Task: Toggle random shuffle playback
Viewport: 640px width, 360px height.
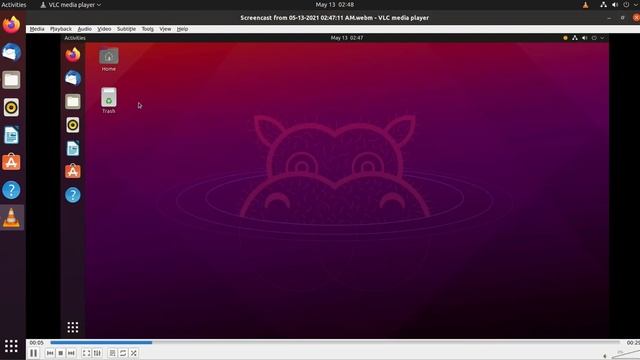Action: tap(133, 353)
